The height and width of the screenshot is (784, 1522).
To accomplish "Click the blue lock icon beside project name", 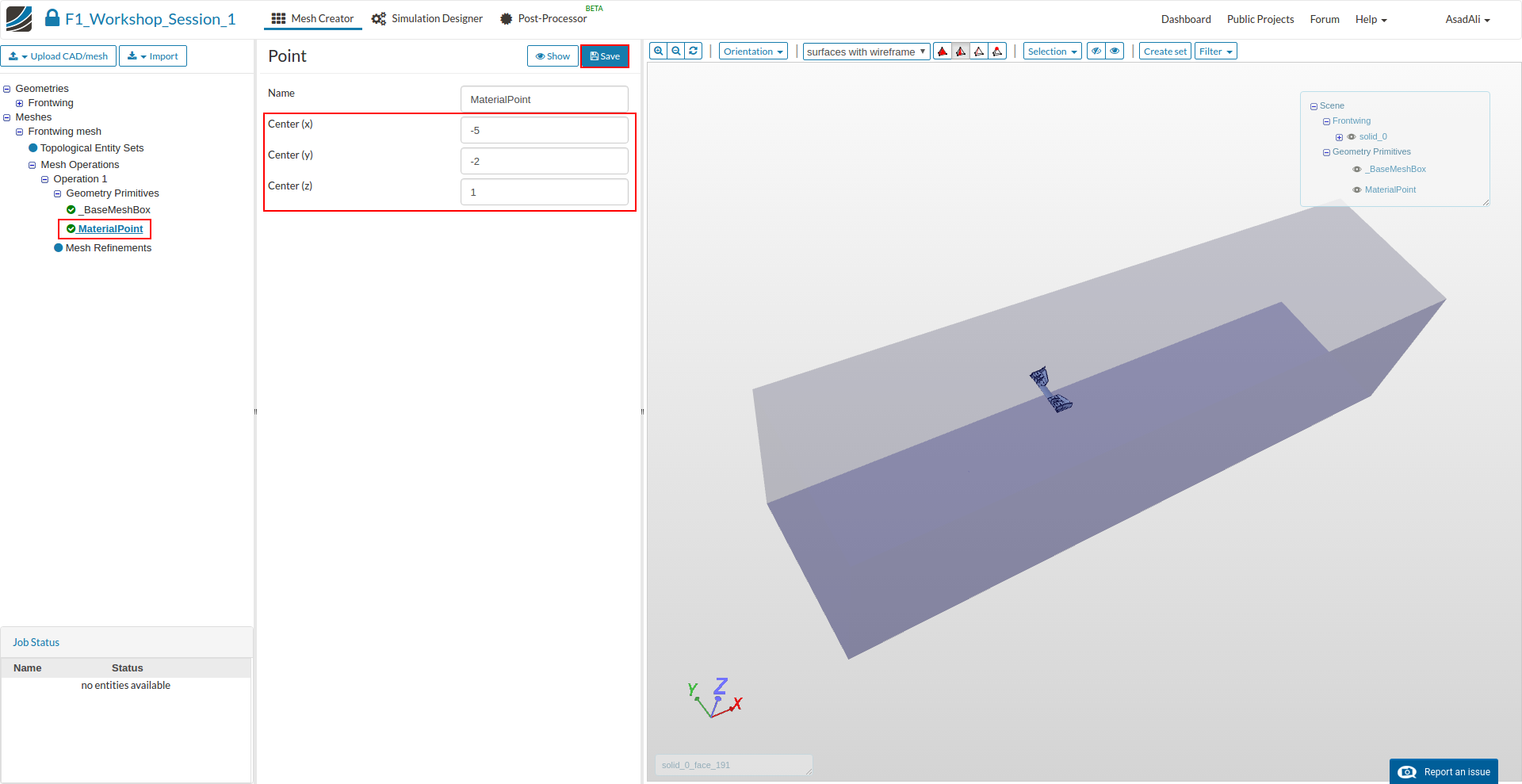I will coord(52,17).
